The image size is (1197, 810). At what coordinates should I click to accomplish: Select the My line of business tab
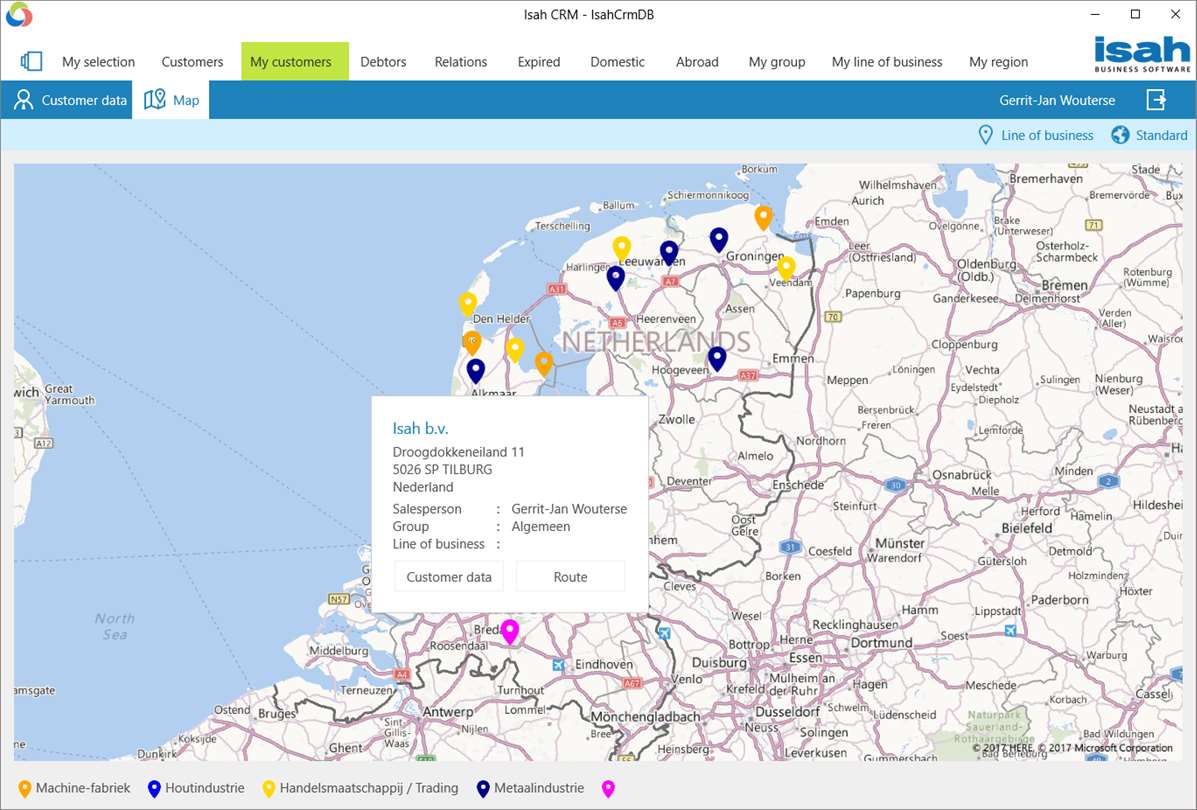point(887,62)
